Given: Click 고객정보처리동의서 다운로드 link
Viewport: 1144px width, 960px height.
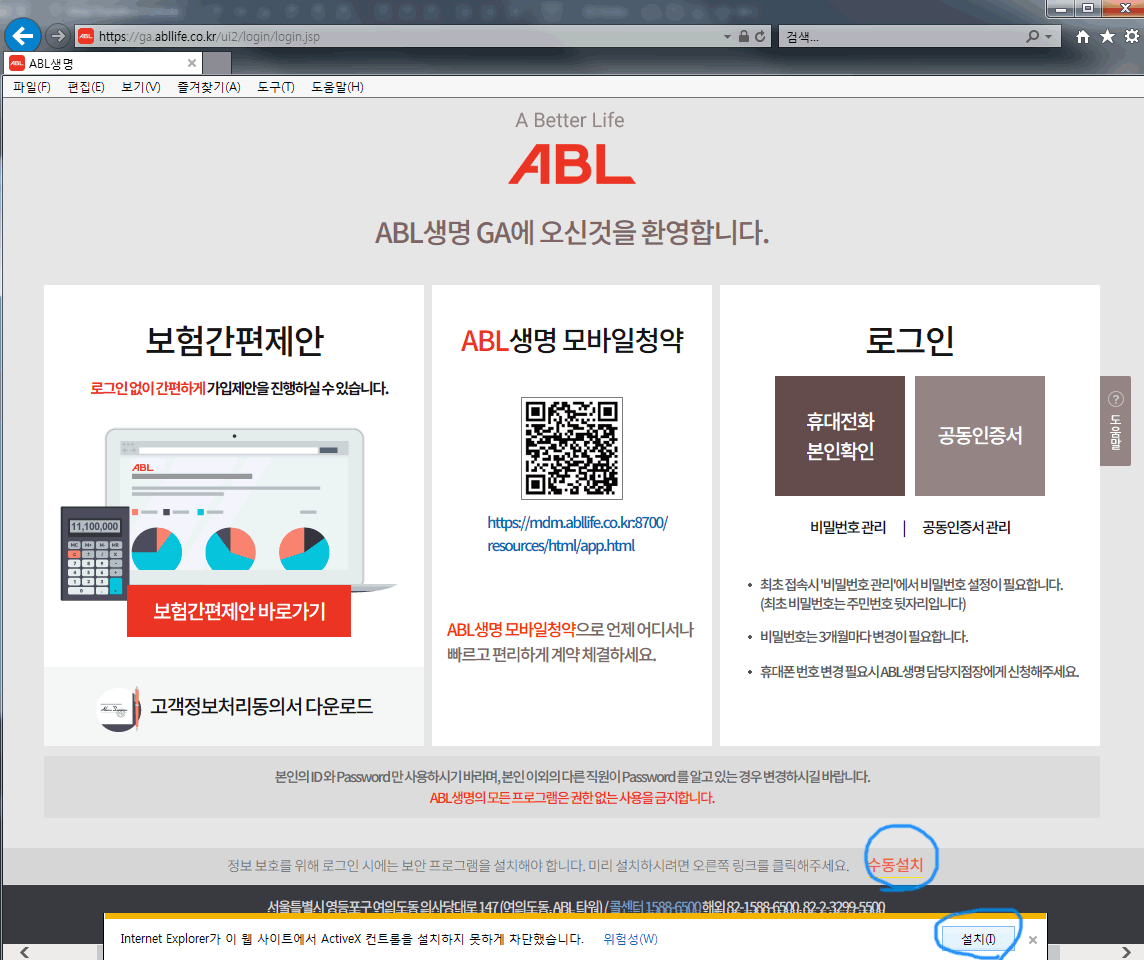Looking at the screenshot, I should pos(261,706).
